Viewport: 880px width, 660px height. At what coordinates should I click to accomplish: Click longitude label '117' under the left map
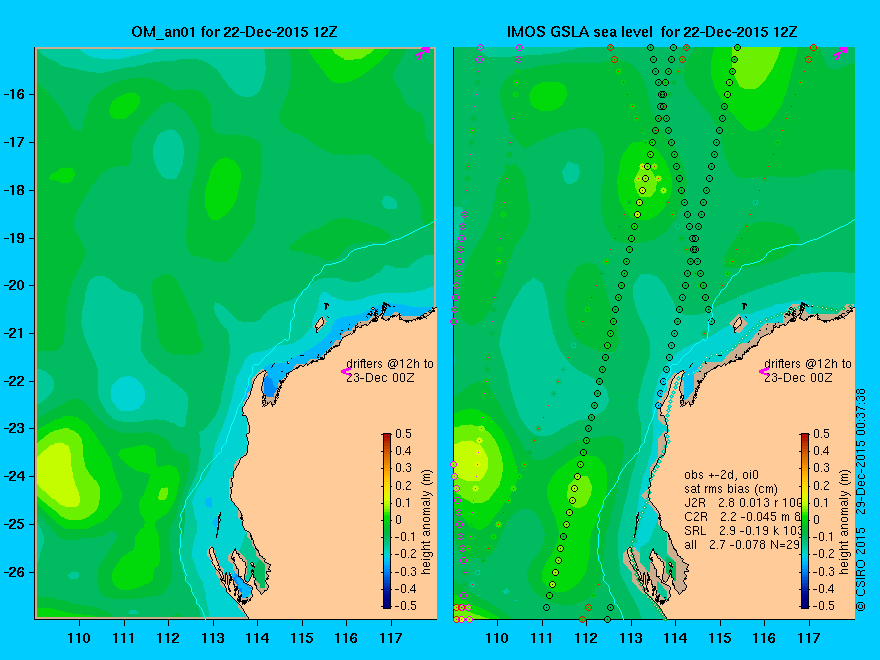click(x=391, y=638)
